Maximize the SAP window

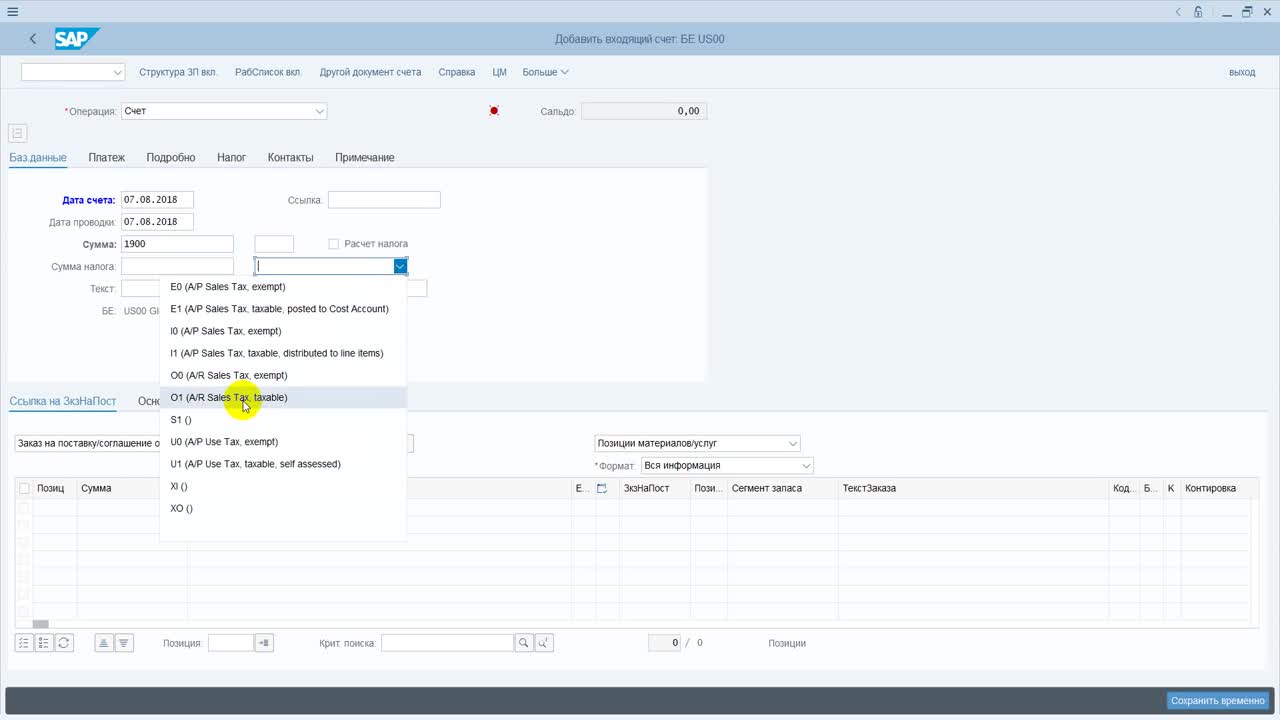(x=1247, y=12)
